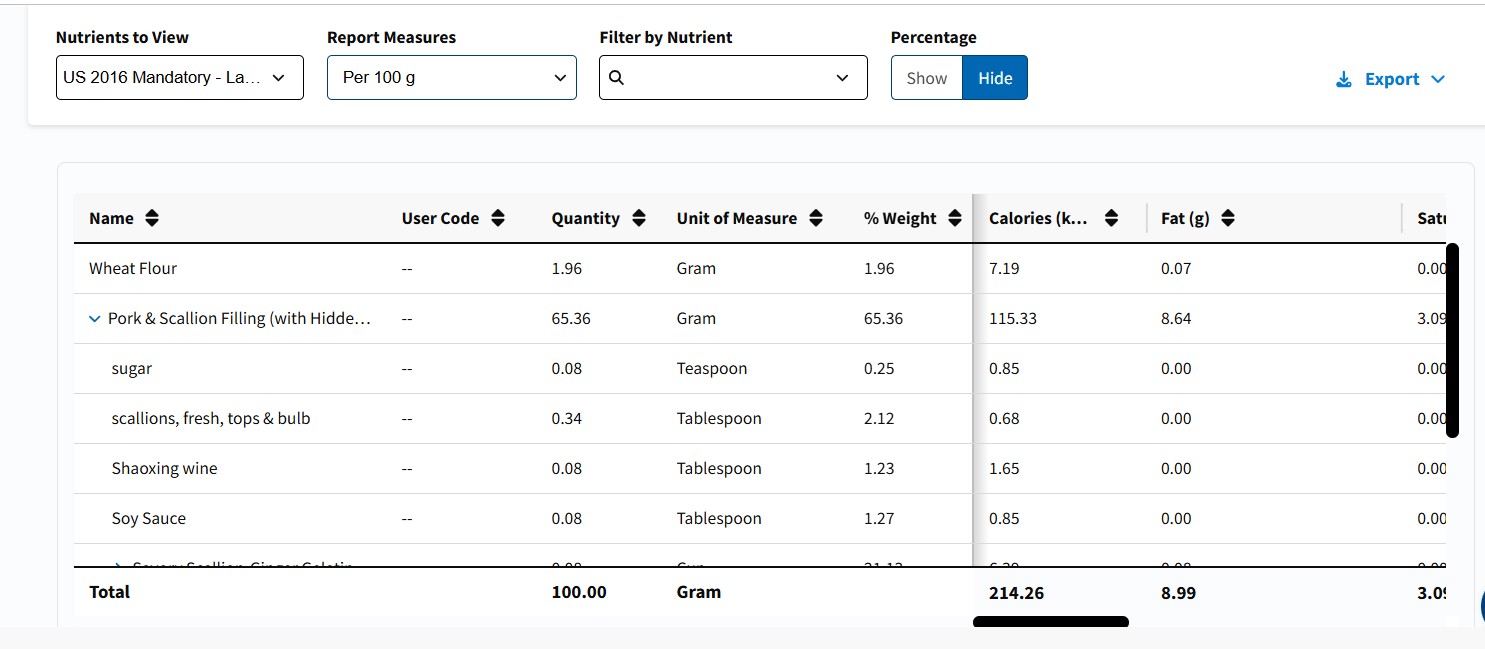The width and height of the screenshot is (1485, 649).
Task: Select Hide percentage option
Action: pos(995,78)
